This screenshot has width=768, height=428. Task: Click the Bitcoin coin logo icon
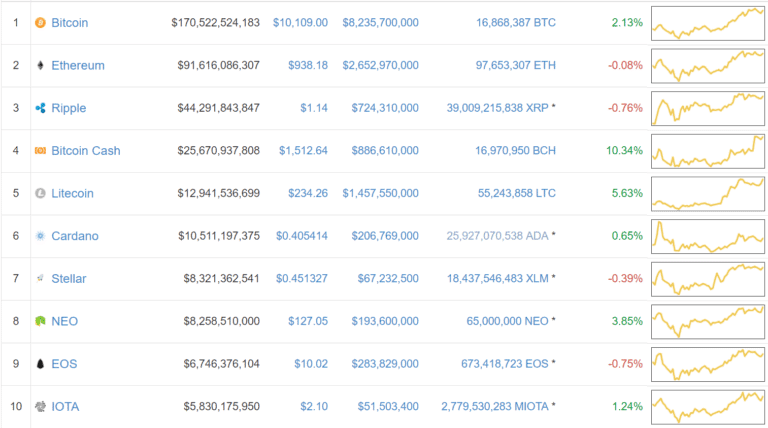[x=40, y=23]
